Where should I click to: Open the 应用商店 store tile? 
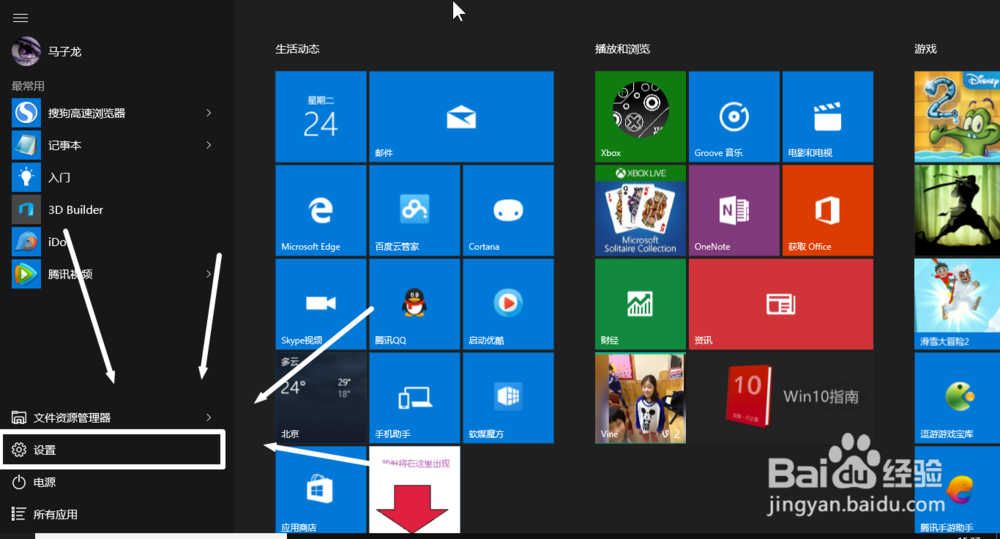tap(321, 490)
